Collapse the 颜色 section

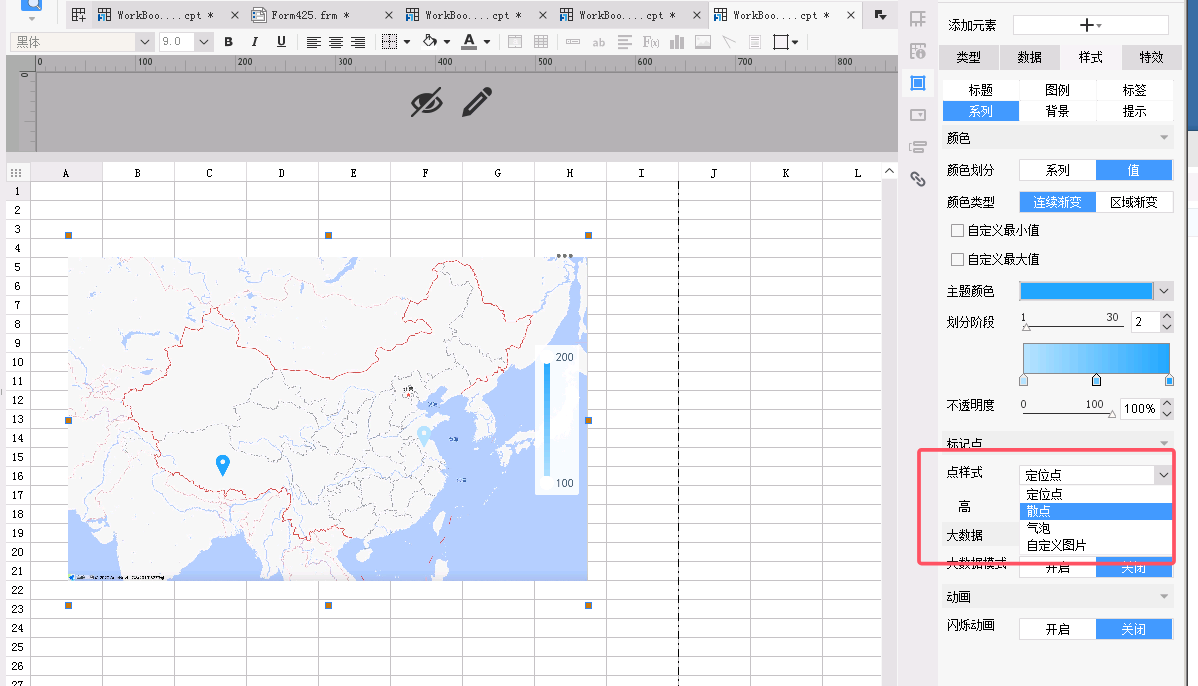coord(1164,138)
